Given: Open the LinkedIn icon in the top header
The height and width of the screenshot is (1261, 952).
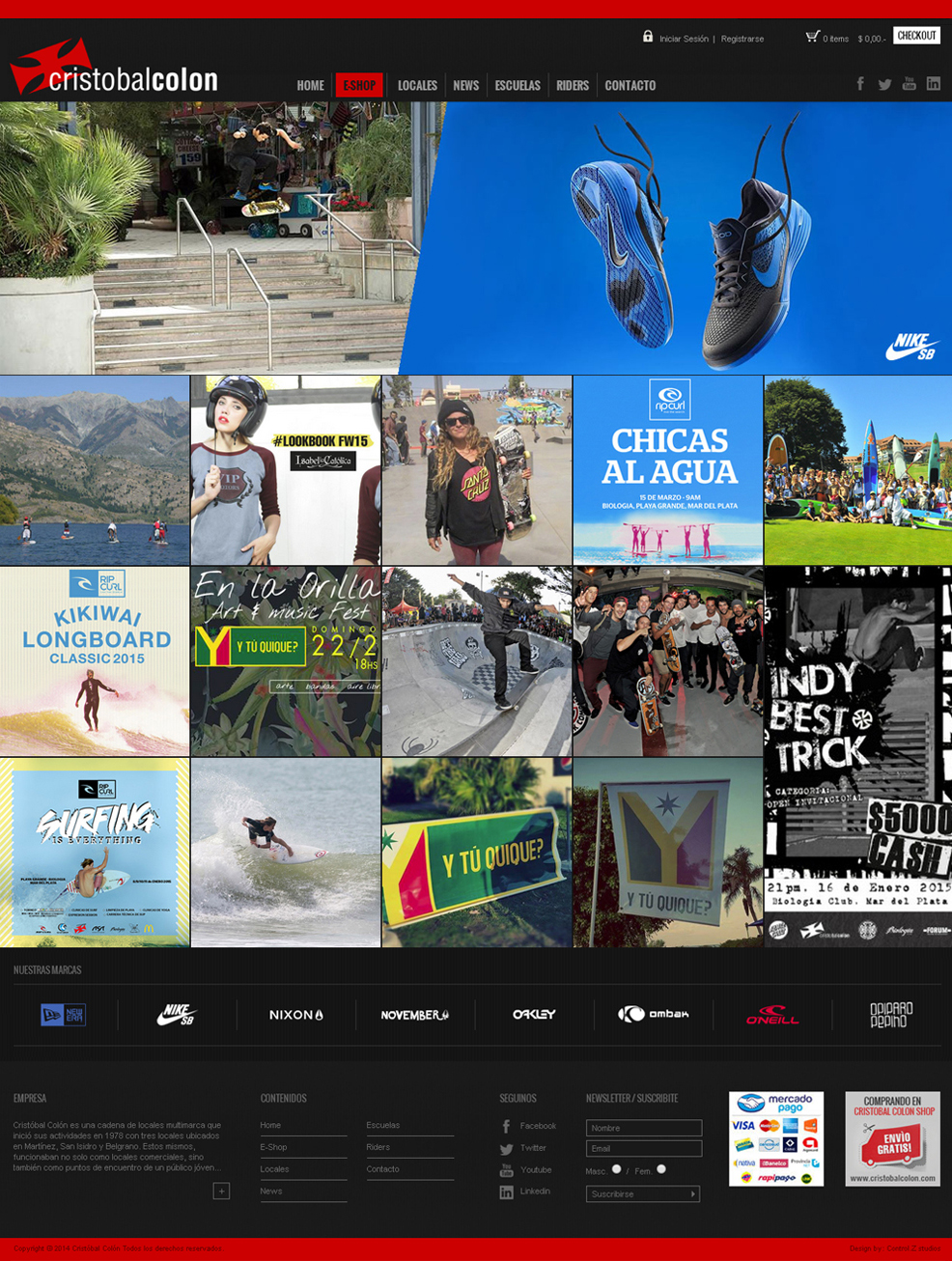Looking at the screenshot, I should [934, 84].
